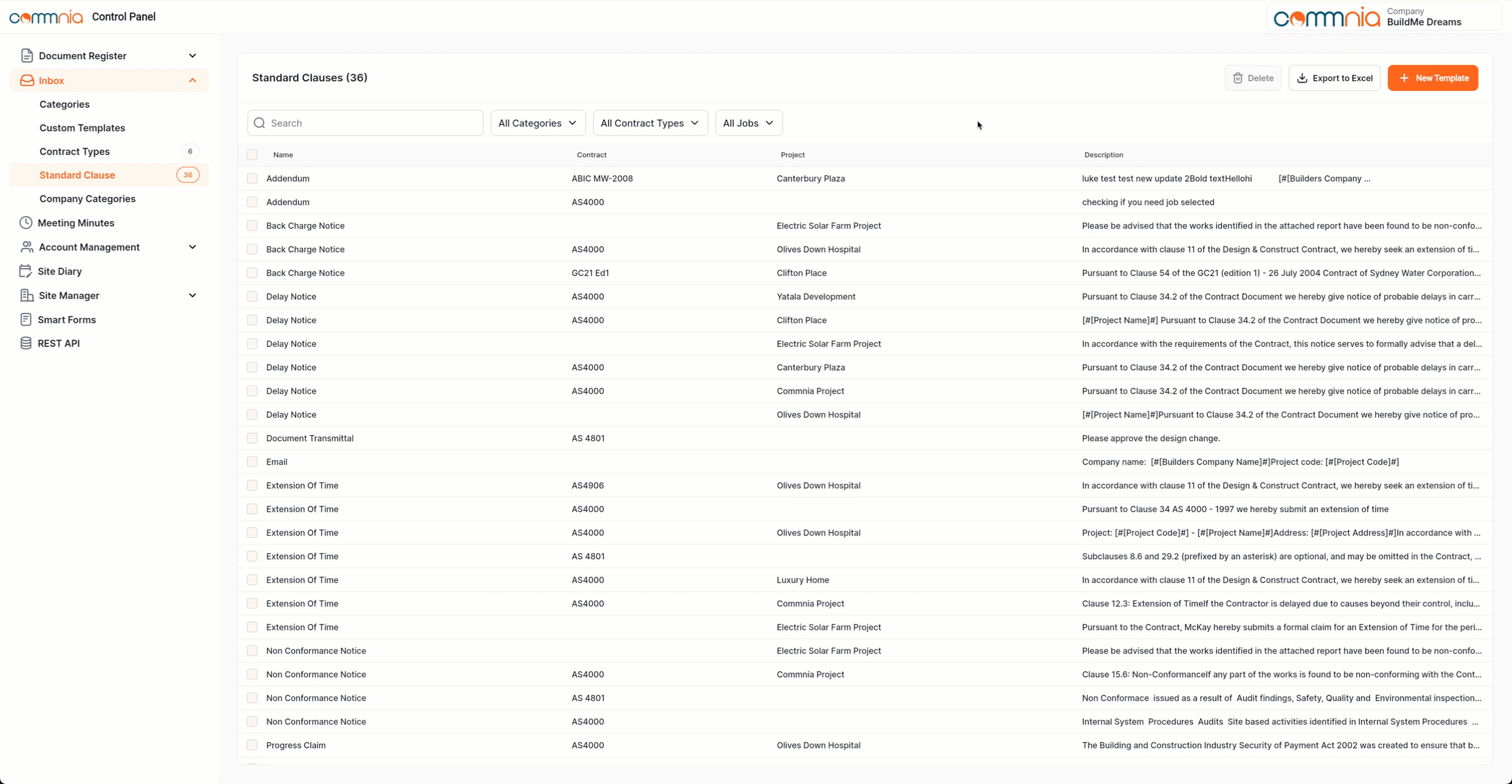Click the Smart Forms icon
This screenshot has height=784, width=1512.
(25, 319)
